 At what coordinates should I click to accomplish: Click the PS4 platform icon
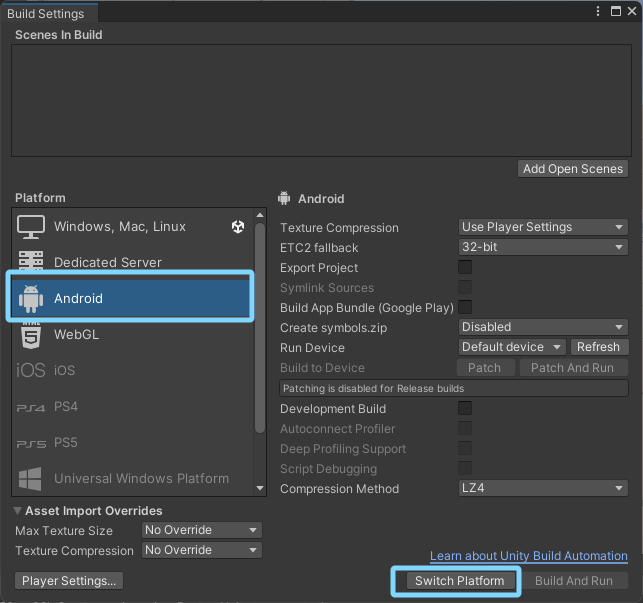pos(31,407)
